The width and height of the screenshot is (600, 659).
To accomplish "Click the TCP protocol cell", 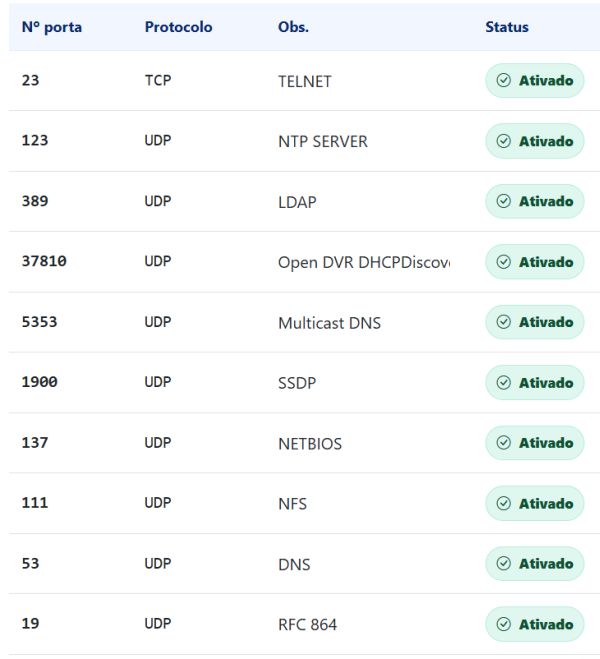I will point(157,81).
